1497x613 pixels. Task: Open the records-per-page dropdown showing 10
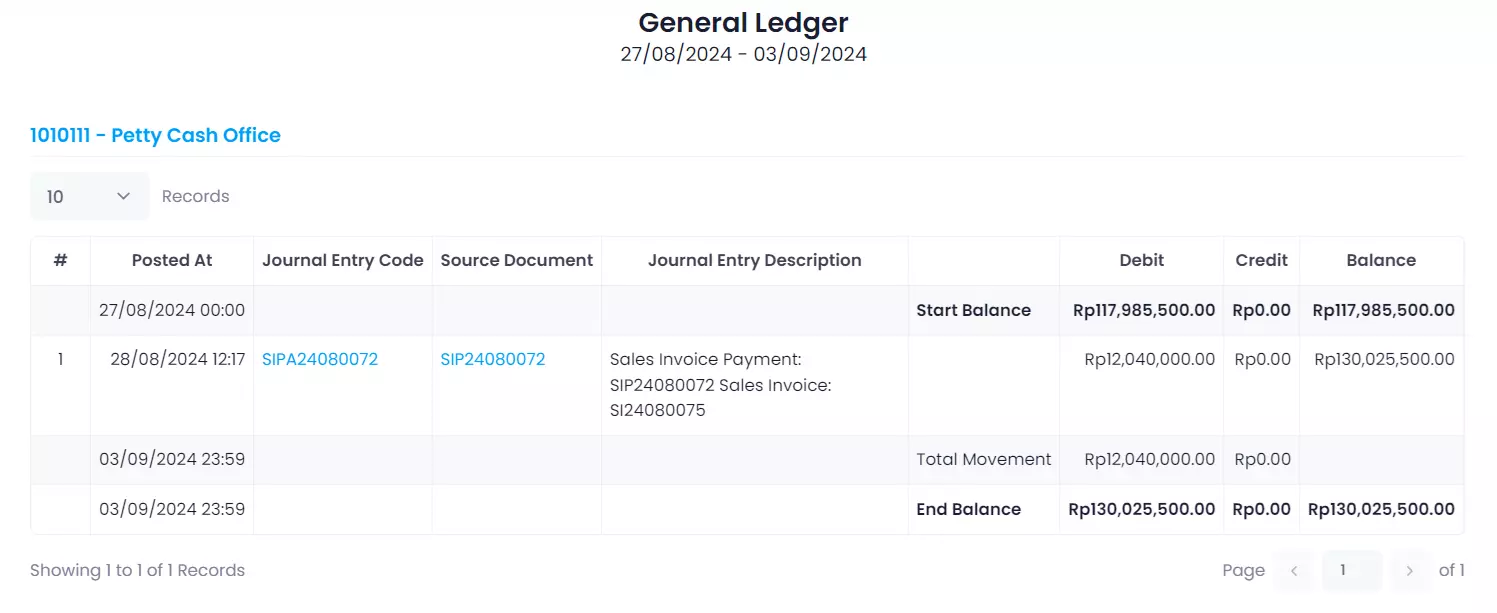pos(89,196)
